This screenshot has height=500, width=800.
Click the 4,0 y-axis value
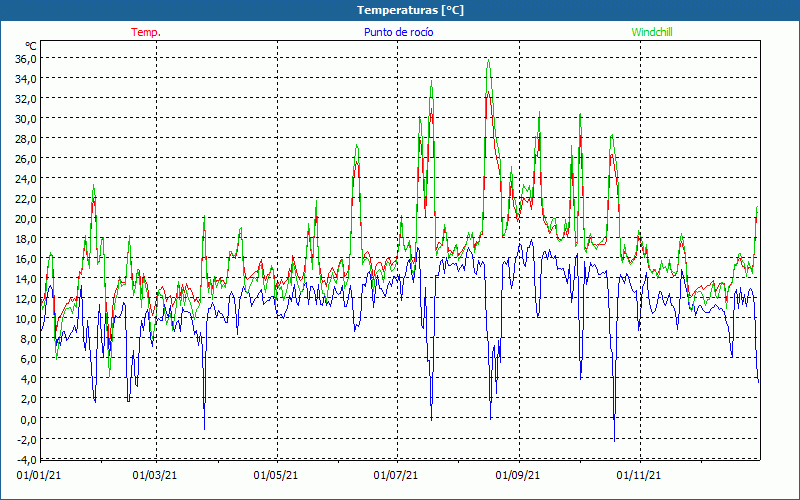tap(29, 379)
